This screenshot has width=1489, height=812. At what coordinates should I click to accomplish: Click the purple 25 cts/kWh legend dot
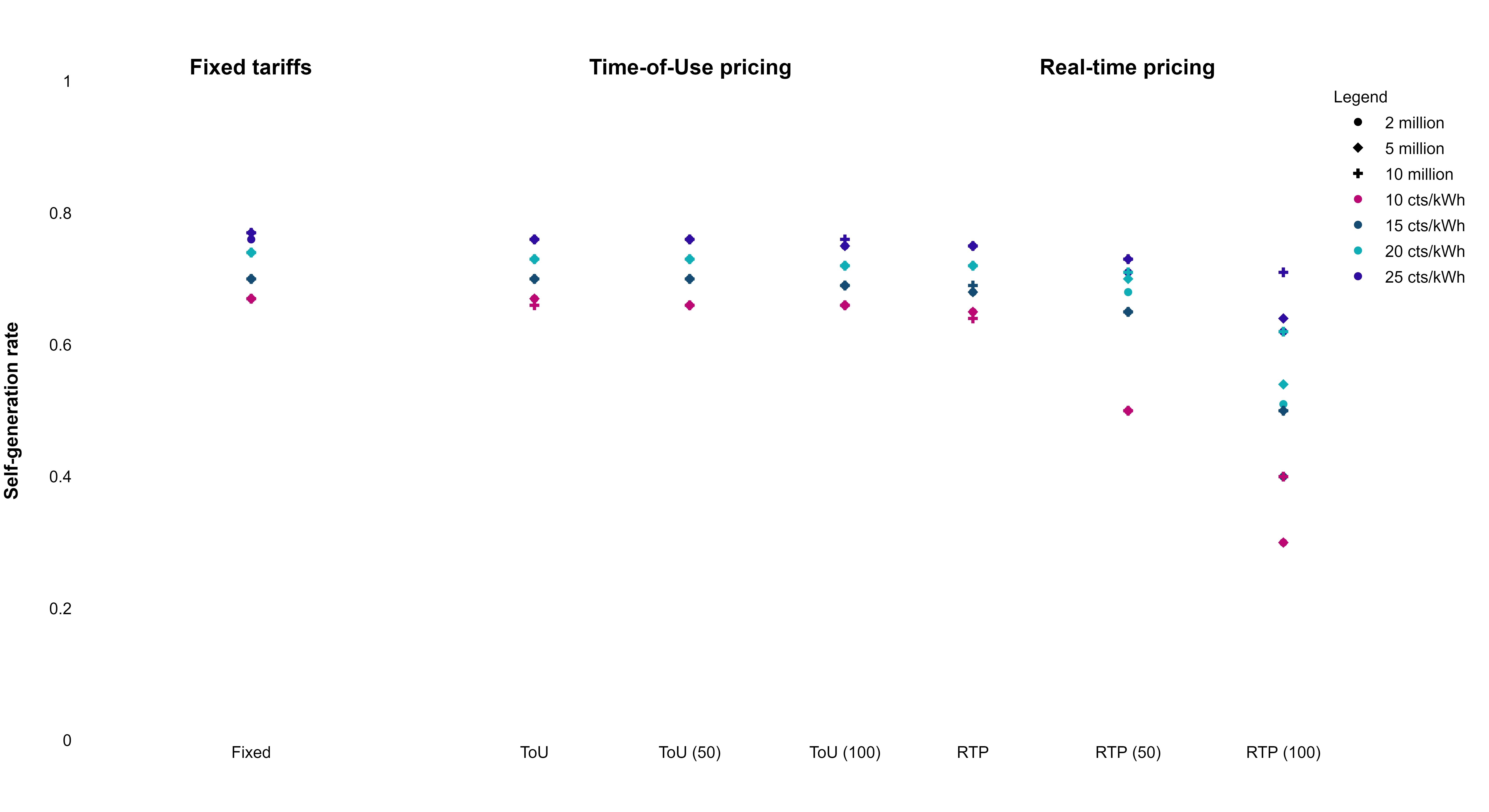tap(1358, 277)
